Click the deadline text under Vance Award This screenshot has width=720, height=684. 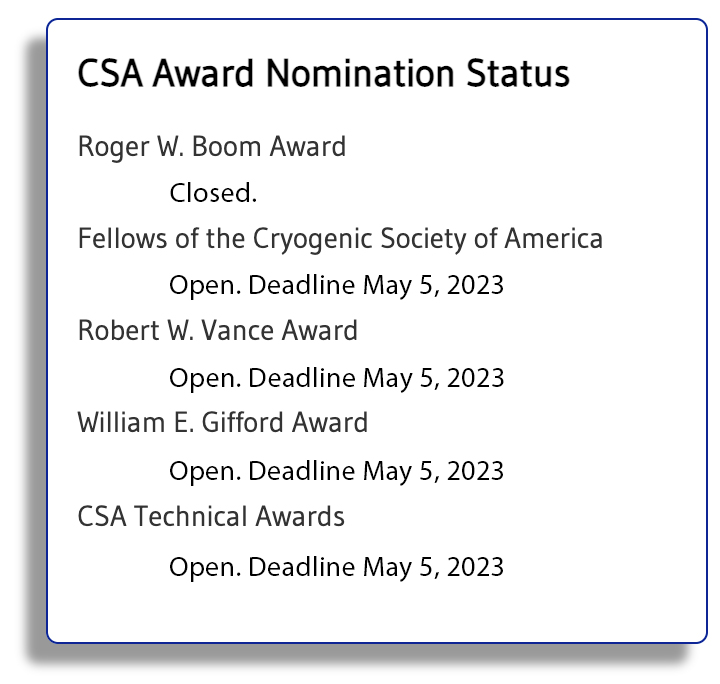pos(337,379)
